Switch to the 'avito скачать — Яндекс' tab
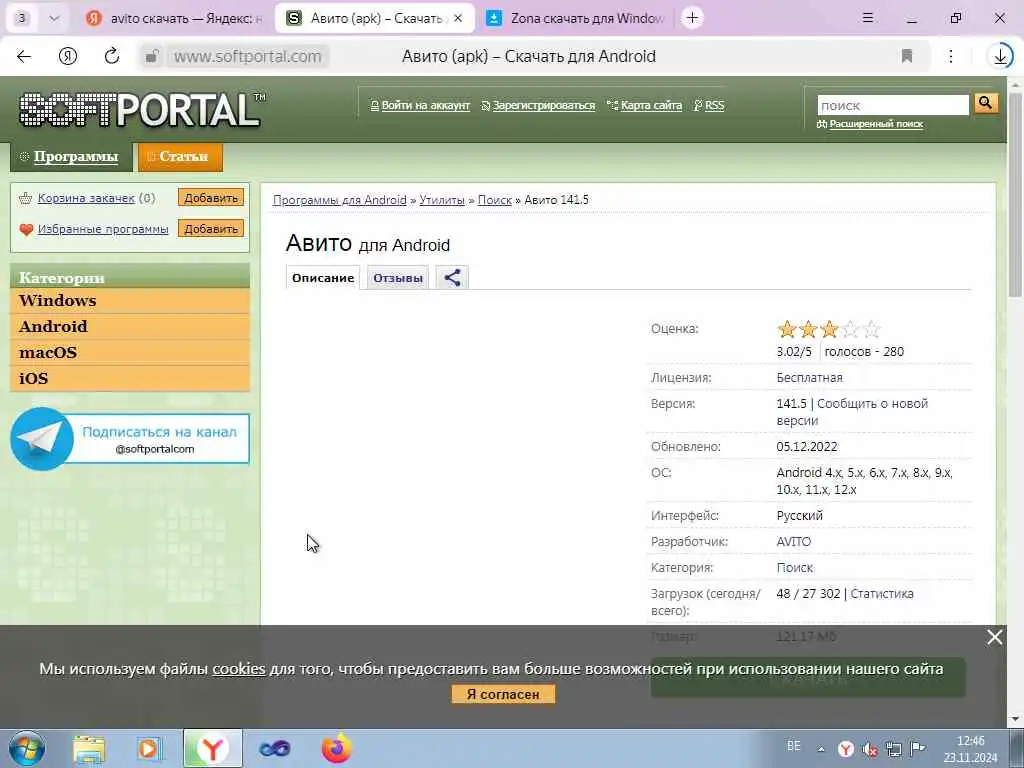 173,18
